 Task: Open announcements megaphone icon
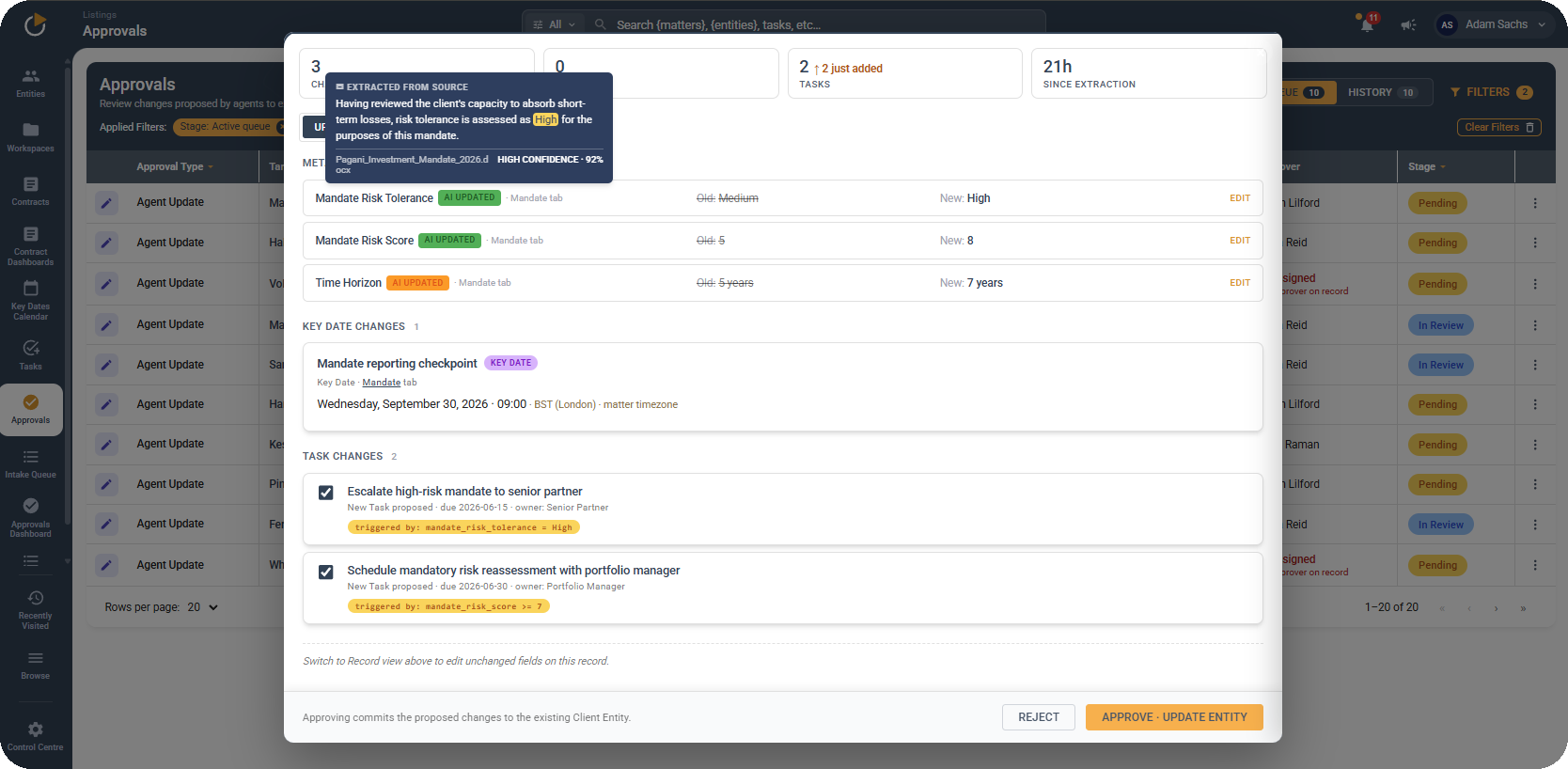(1408, 25)
